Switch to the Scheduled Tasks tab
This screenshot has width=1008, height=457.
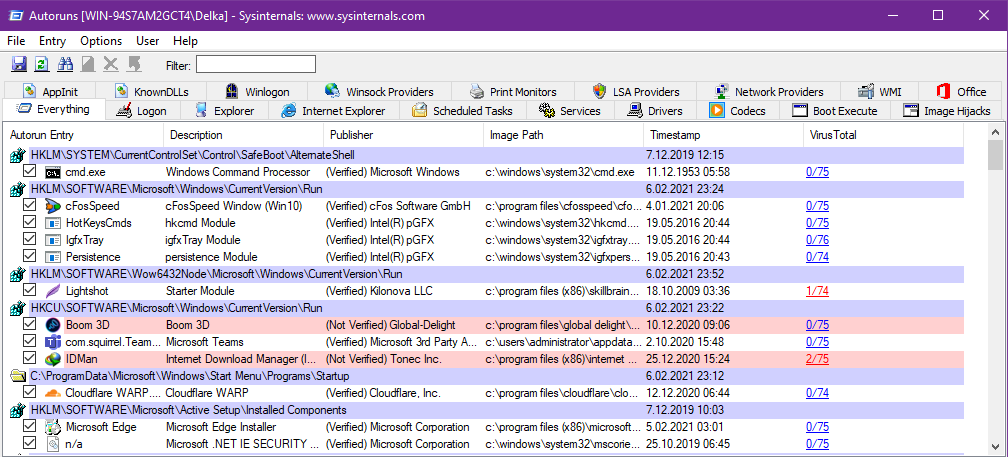click(x=463, y=111)
